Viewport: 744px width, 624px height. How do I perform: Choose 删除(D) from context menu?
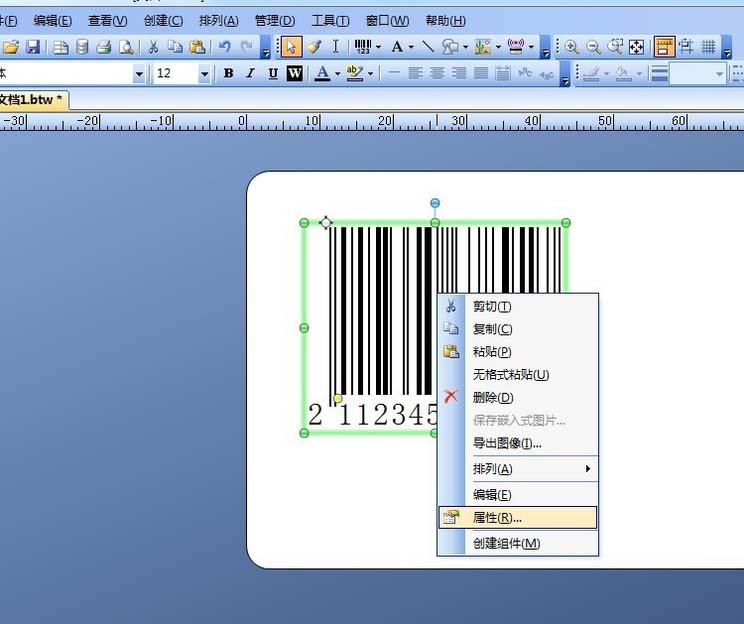click(x=518, y=397)
